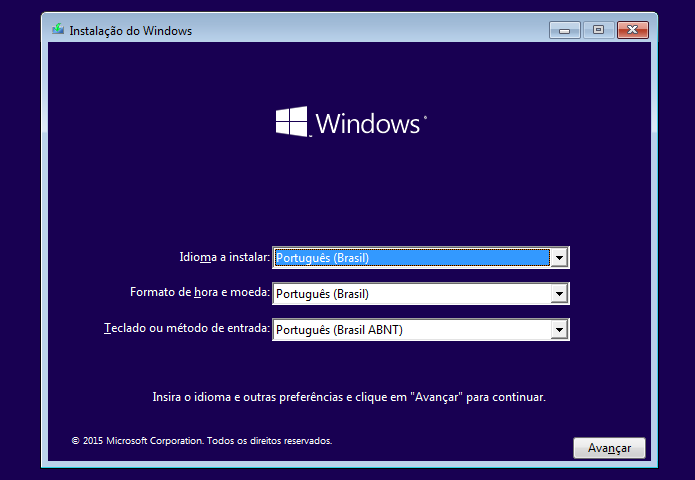The image size is (695, 480).
Task: Click the "Idioma a instalar:" label
Action: click(x=225, y=257)
